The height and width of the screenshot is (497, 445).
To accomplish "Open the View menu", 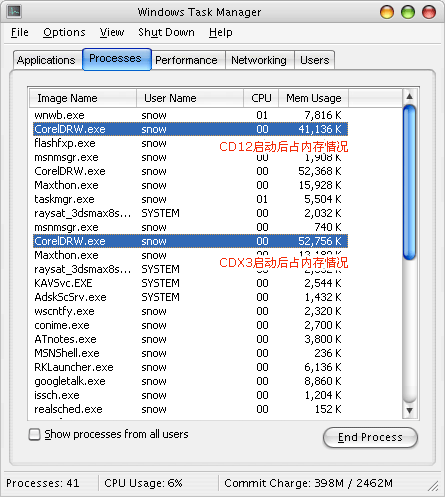I will pos(112,32).
